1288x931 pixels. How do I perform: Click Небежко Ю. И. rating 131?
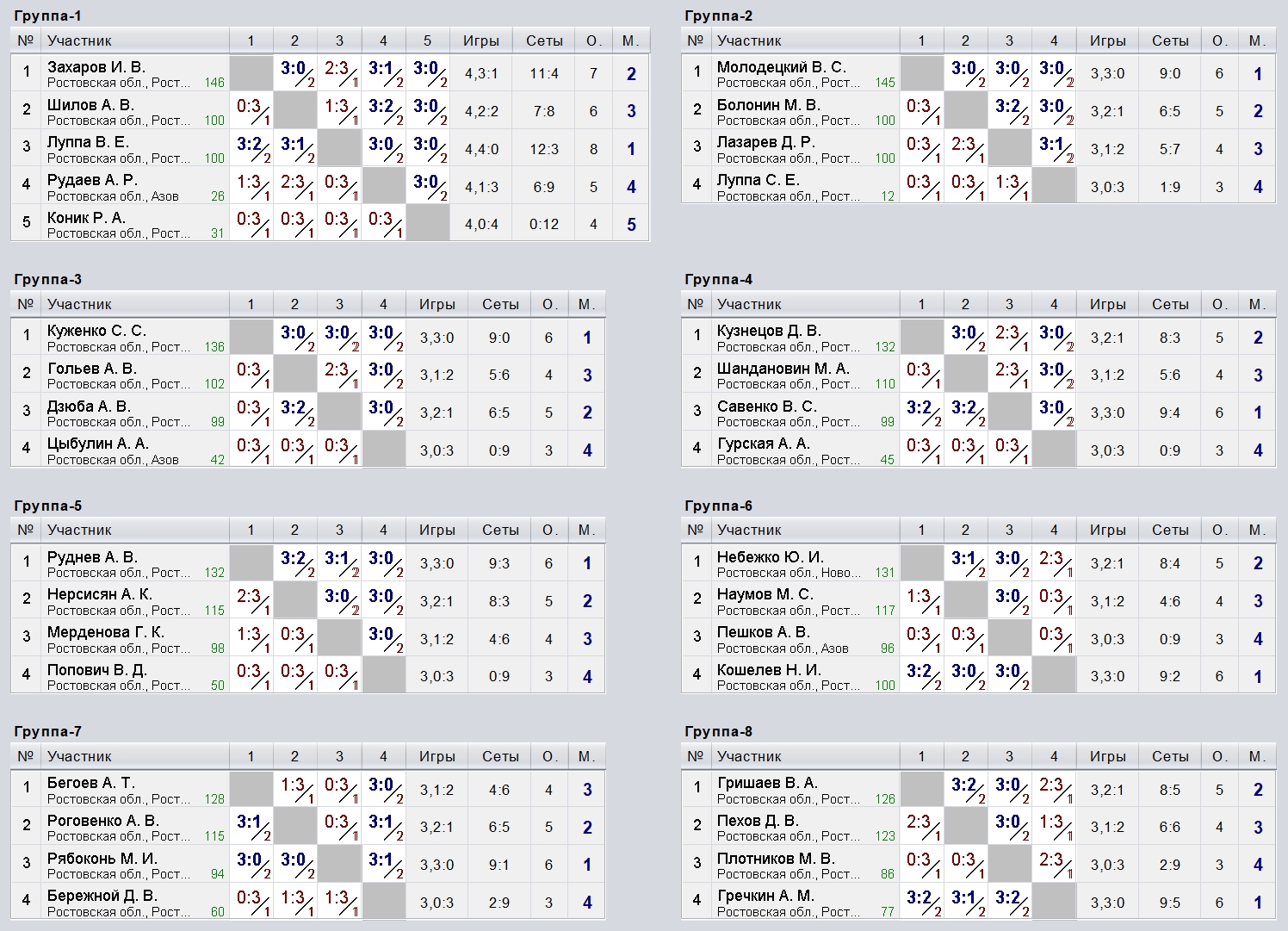pos(885,573)
